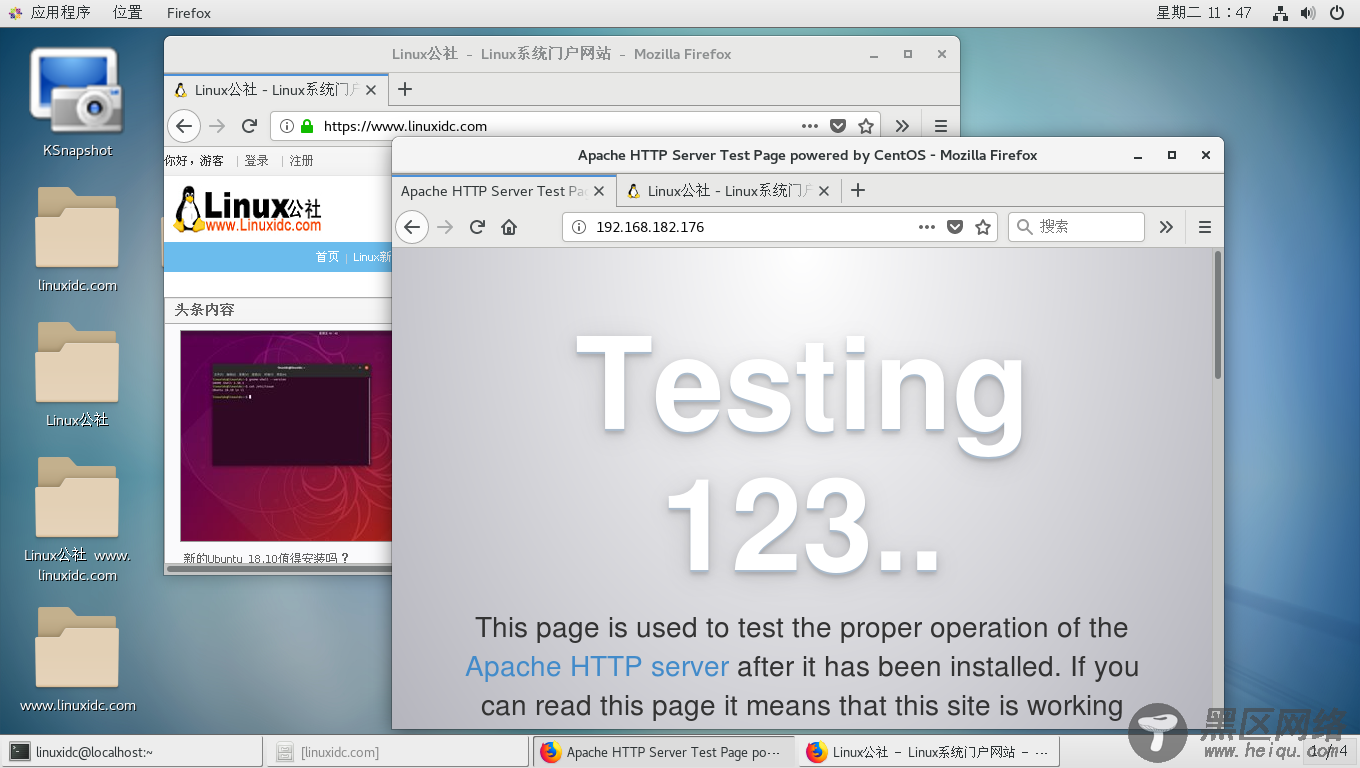Open the hamburger menu in the Linux公社 window
1360x768 pixels.
(x=941, y=126)
